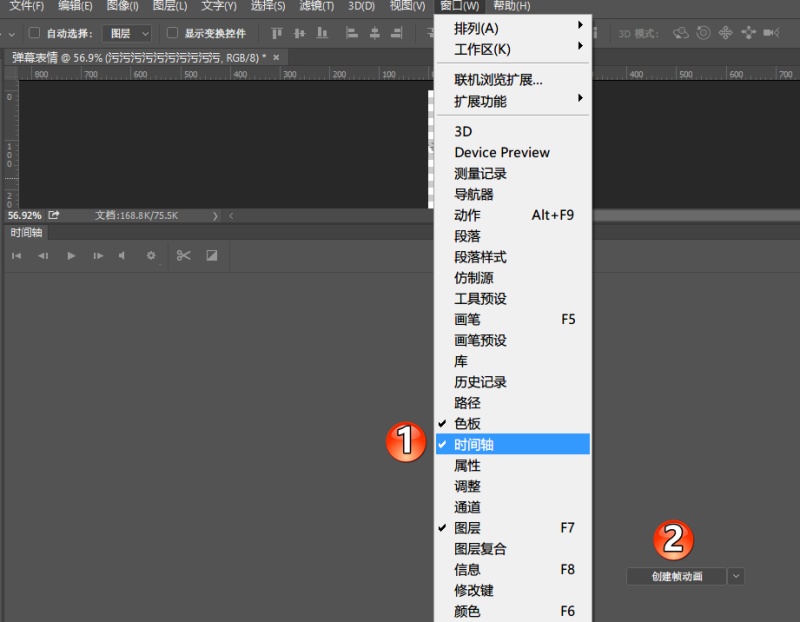Image resolution: width=800 pixels, height=622 pixels.
Task: Select the next frame icon in Timeline
Action: pyautogui.click(x=97, y=255)
